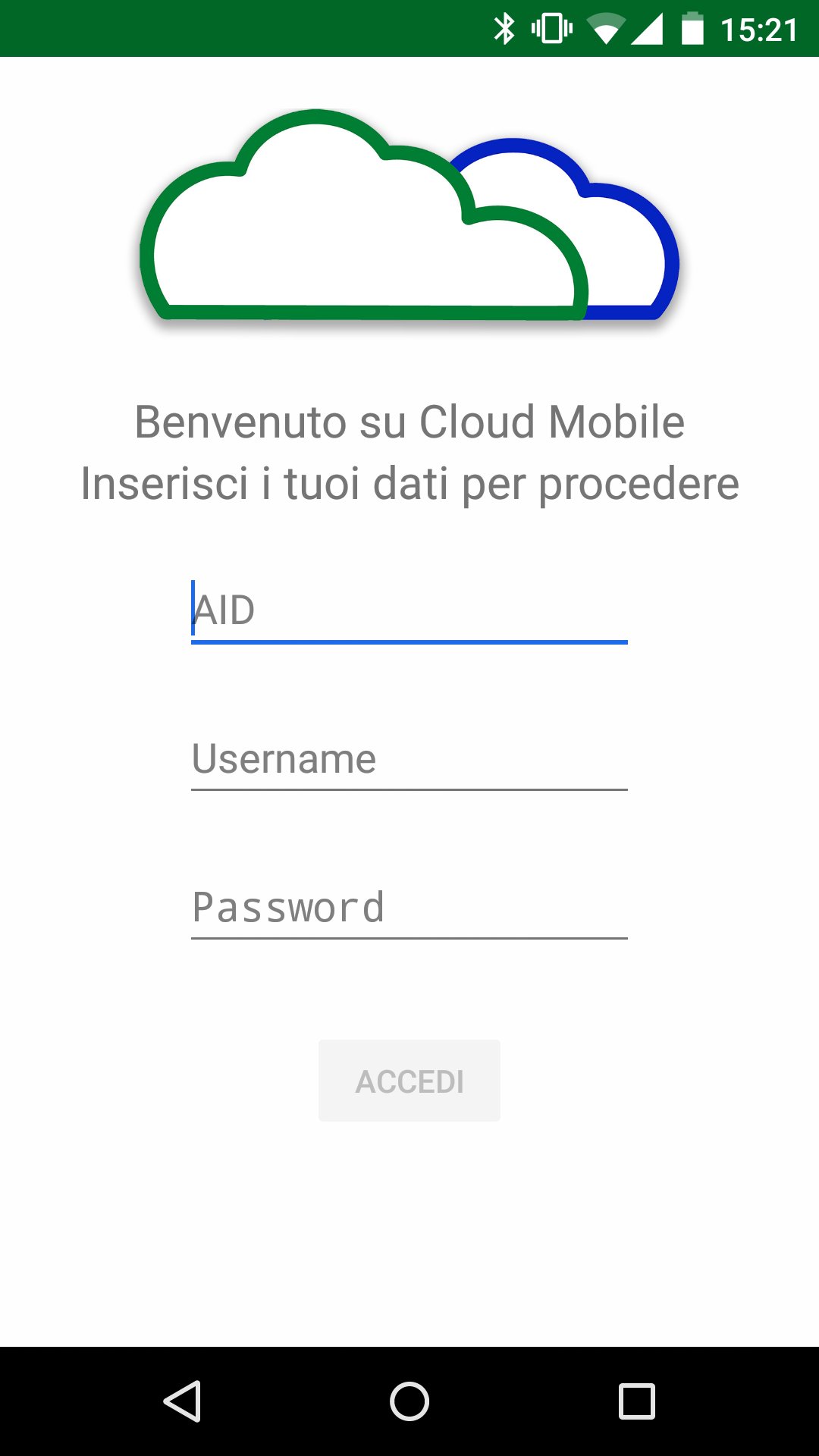The height and width of the screenshot is (1456, 819).
Task: Tap the vibrate mode icon
Action: (551, 30)
